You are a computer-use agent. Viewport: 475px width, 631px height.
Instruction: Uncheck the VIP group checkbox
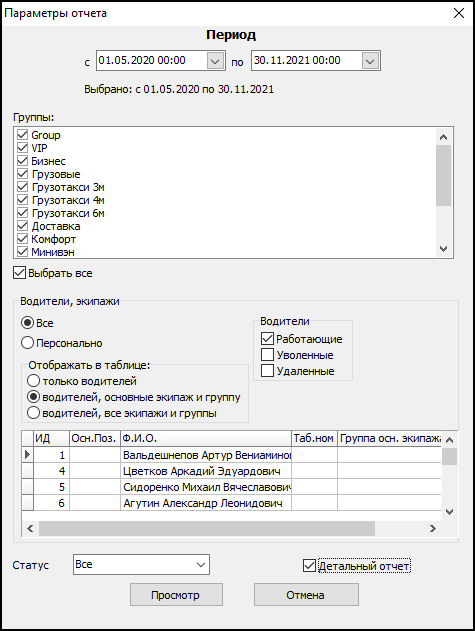point(23,148)
